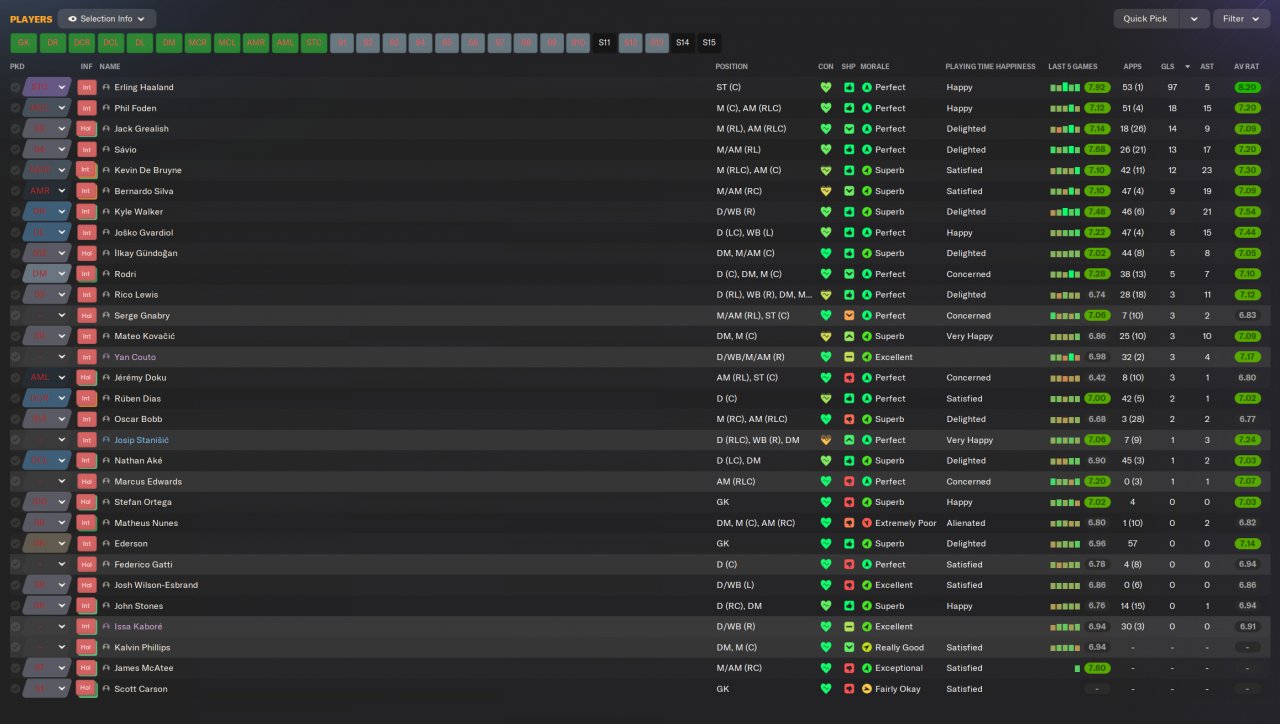Viewport: 1280px width, 724px height.
Task: Toggle the picked checkbox for Kyle Walker
Action: (15, 212)
